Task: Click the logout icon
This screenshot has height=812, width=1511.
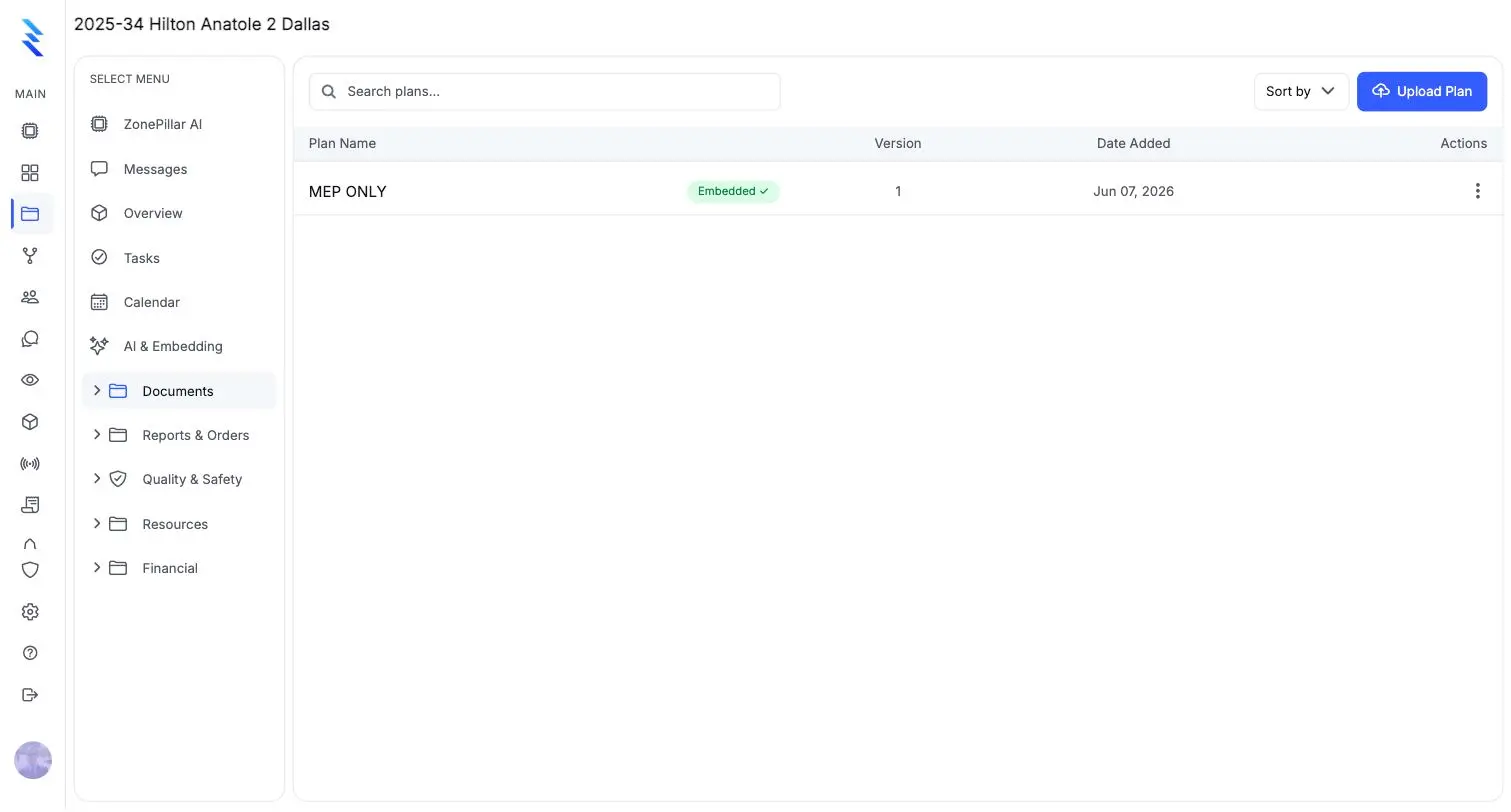Action: click(30, 695)
